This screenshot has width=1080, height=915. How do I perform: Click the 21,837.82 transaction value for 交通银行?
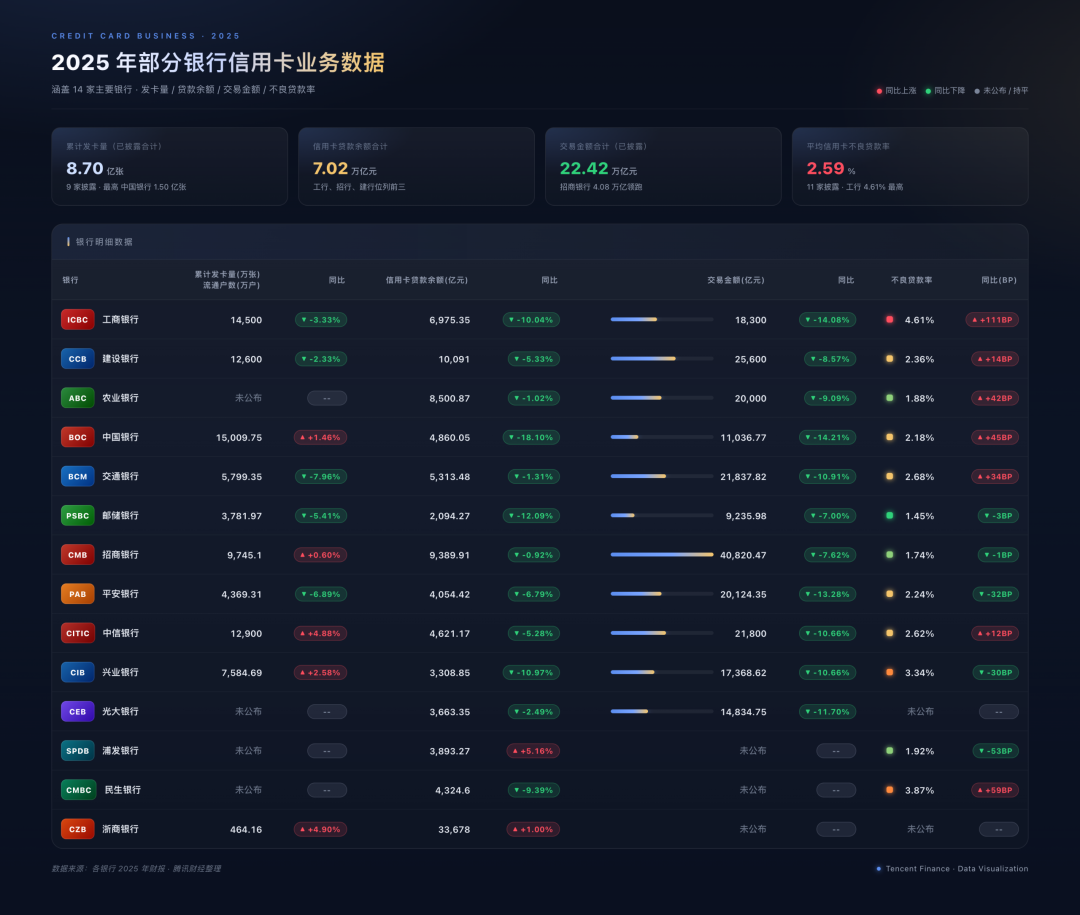743,477
